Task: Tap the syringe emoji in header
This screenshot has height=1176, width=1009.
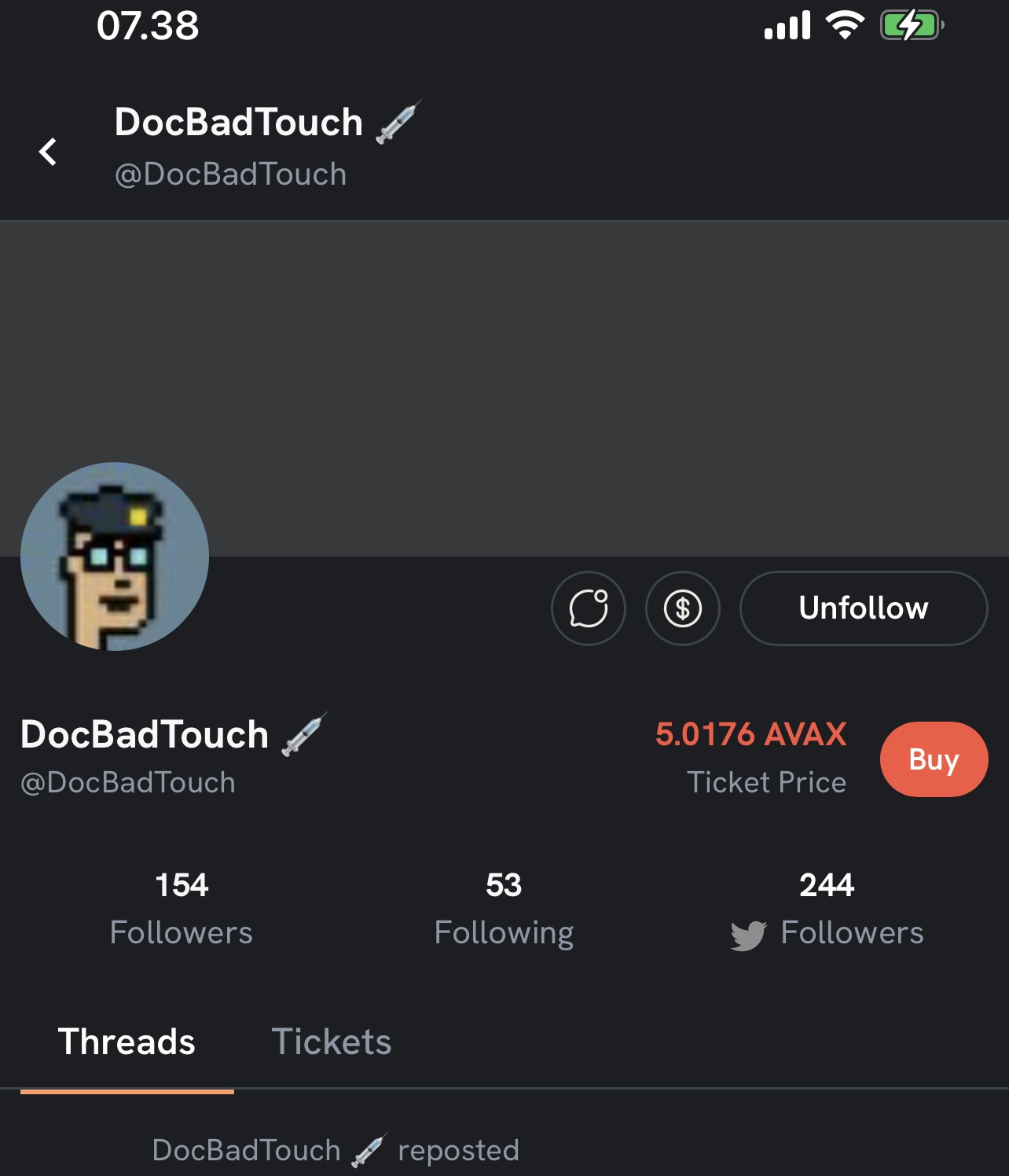Action: [399, 123]
